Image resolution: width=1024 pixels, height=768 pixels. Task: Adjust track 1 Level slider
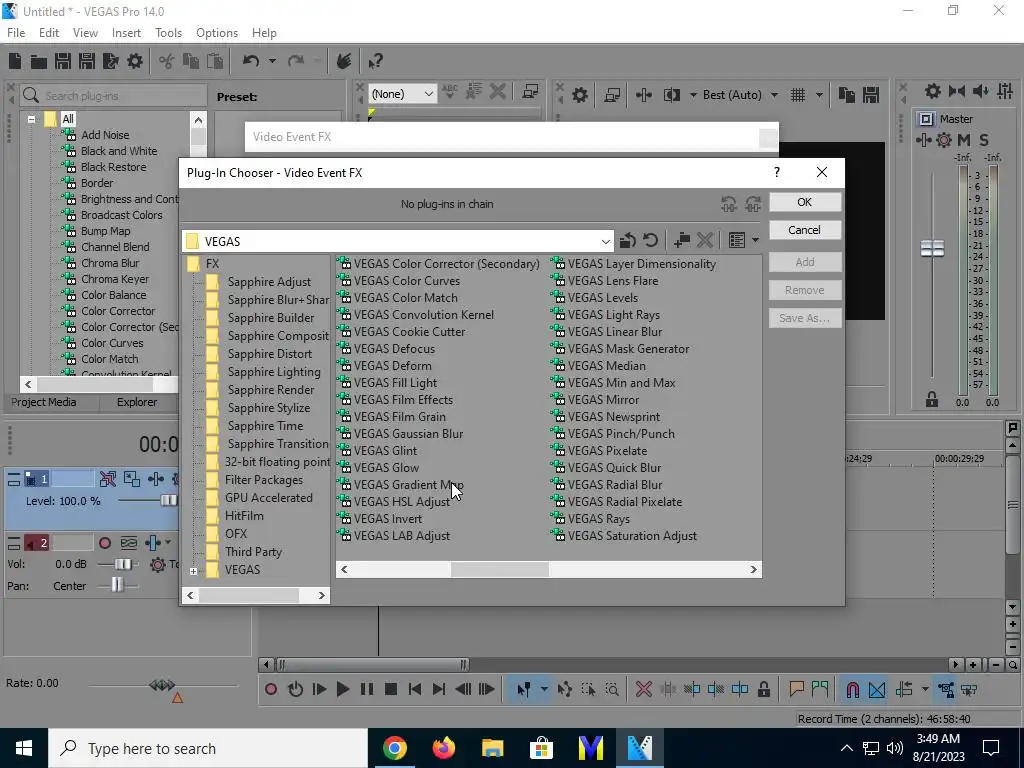coord(168,500)
